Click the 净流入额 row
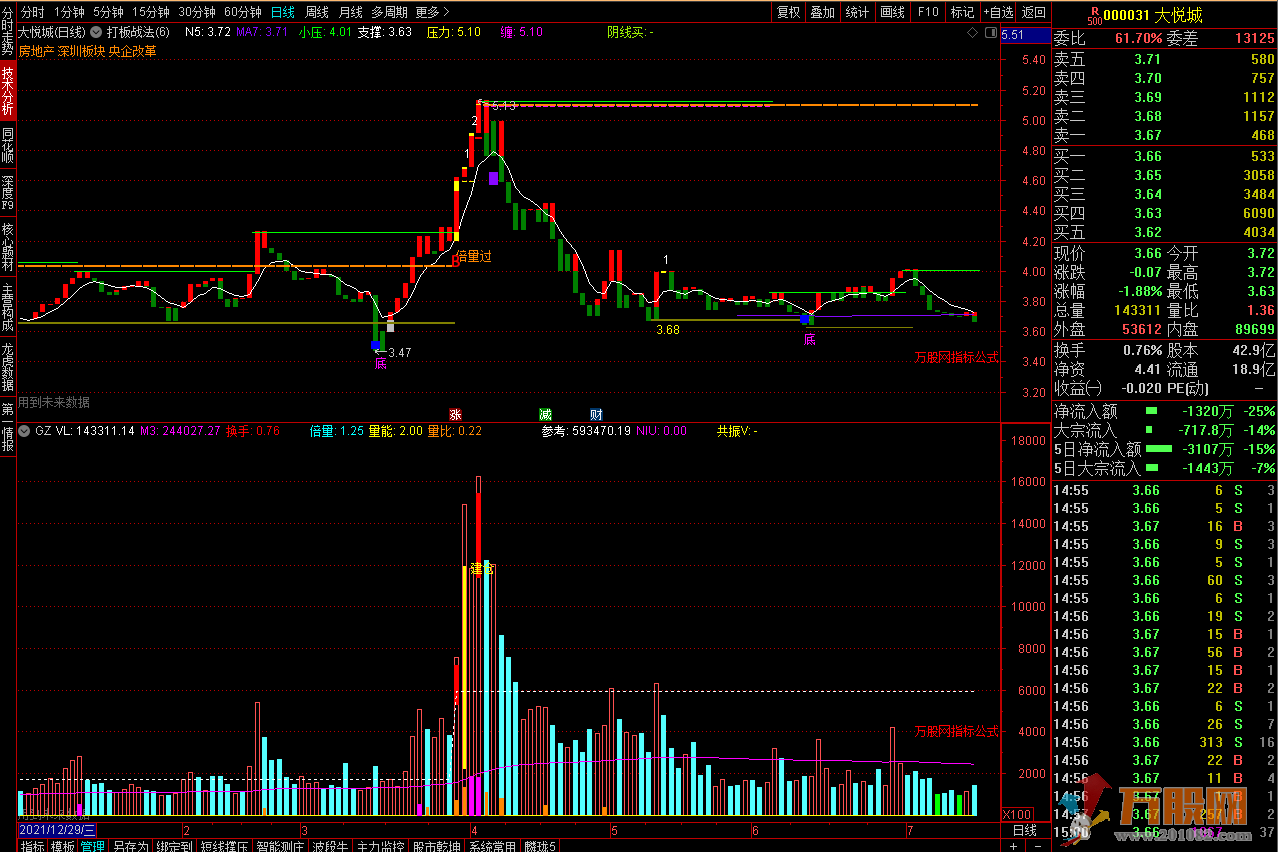Viewport: 1278px width, 852px height. pyautogui.click(x=1165, y=411)
